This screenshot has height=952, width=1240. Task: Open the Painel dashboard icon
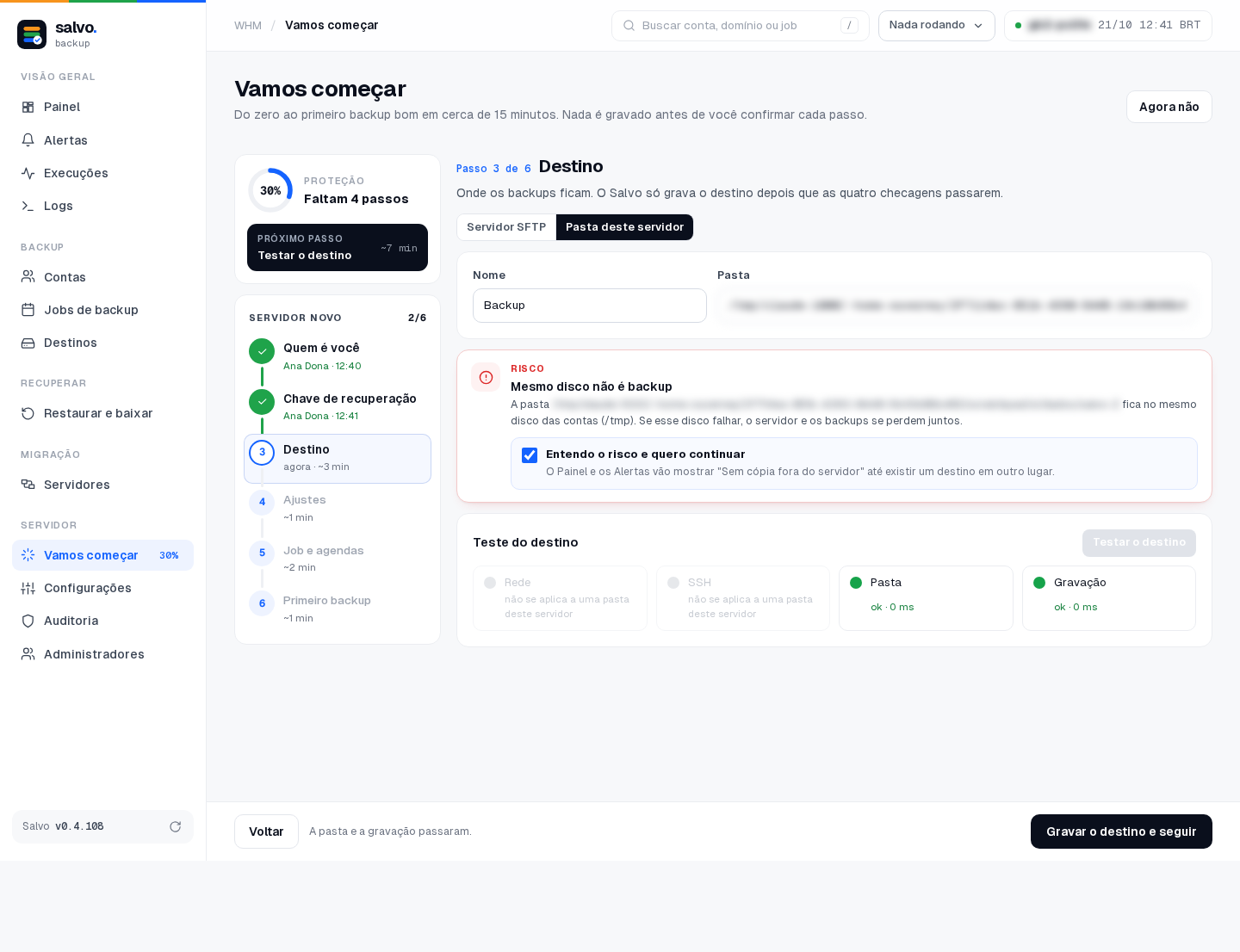pyautogui.click(x=28, y=107)
